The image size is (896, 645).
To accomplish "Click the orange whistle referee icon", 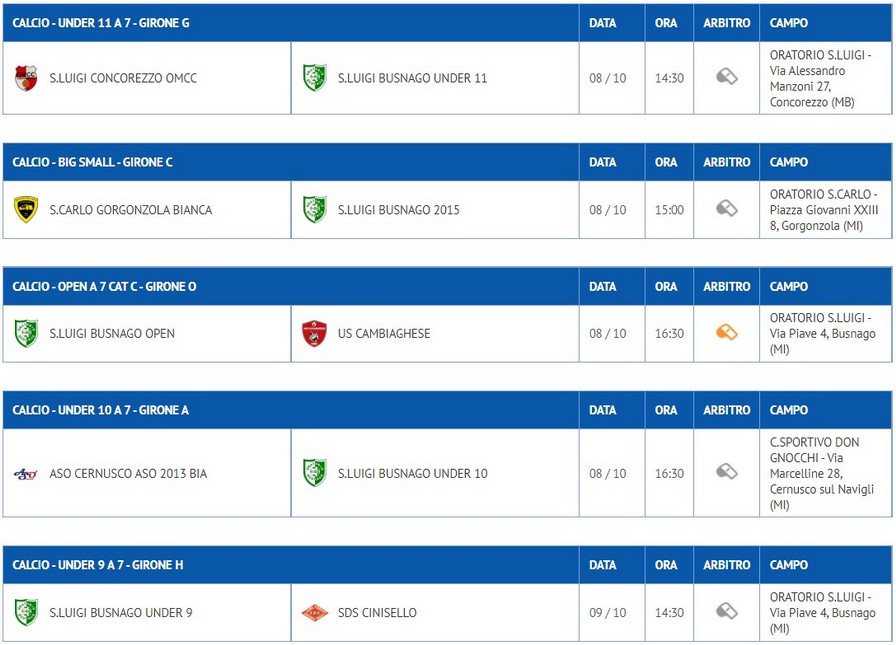I will coord(727,333).
